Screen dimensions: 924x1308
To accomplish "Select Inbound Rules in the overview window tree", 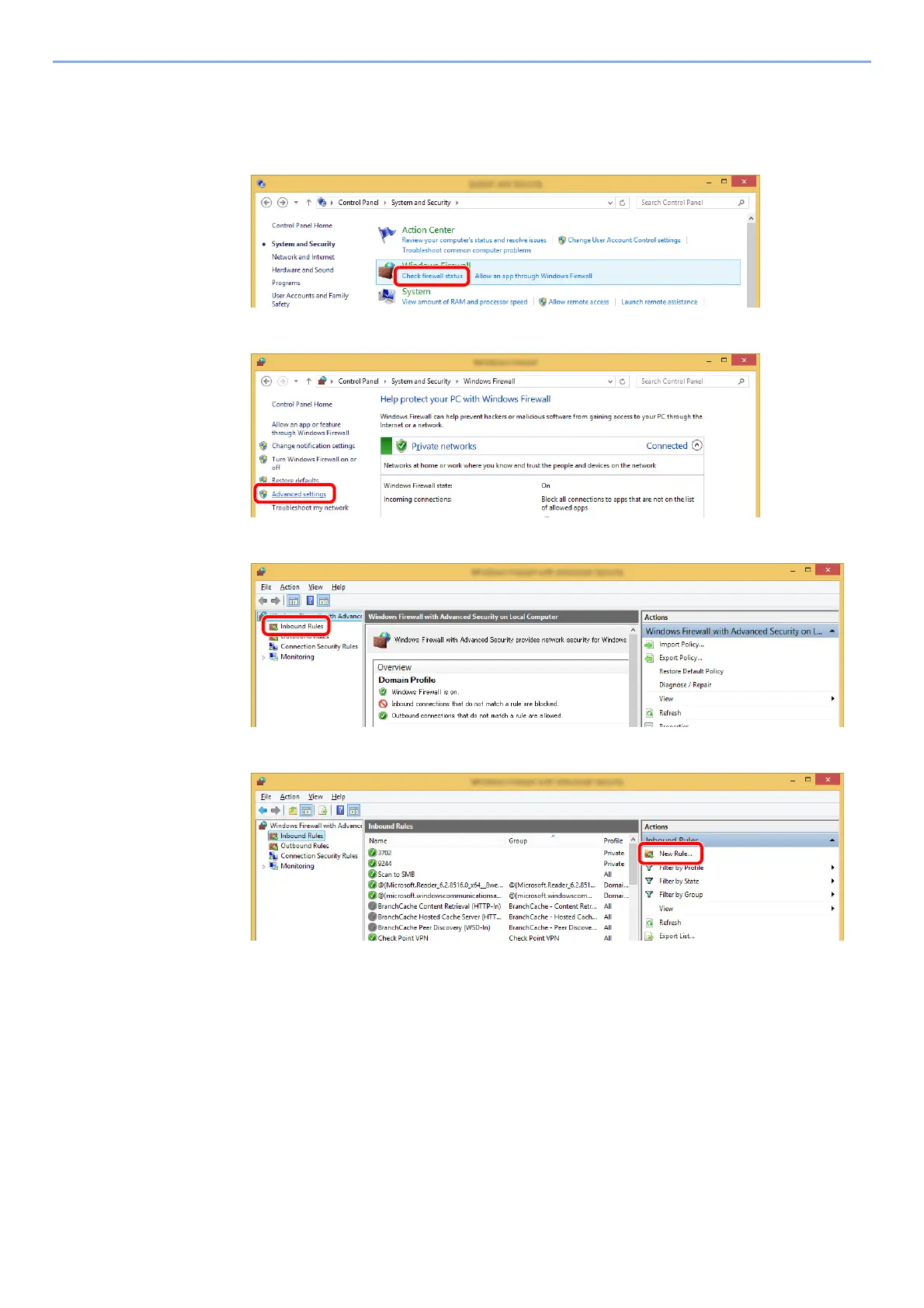I will (x=301, y=626).
